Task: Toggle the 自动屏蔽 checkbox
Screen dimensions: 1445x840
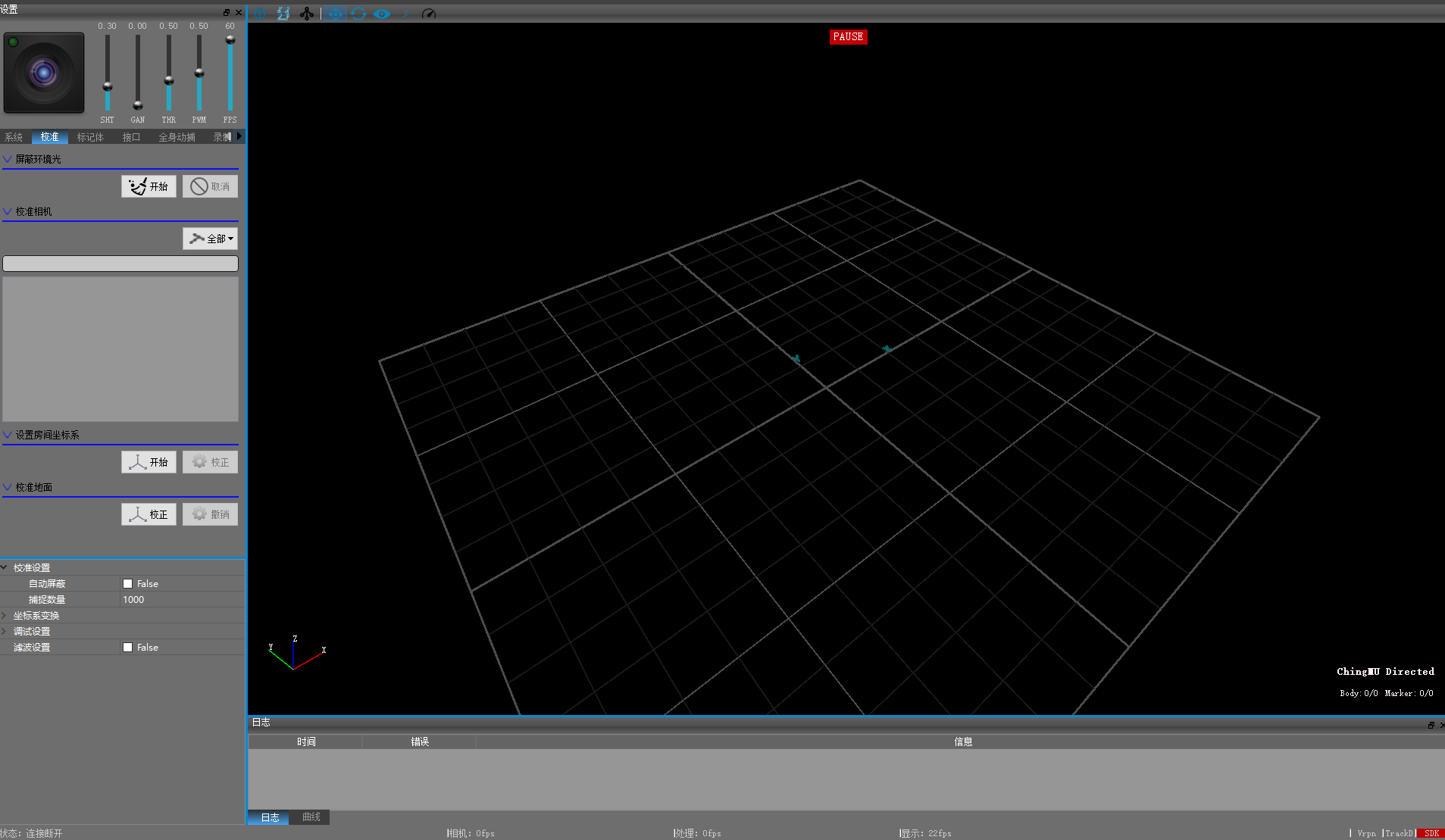Action: coord(127,584)
